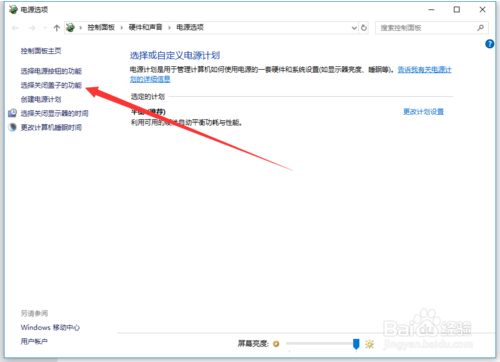
Task: Click the 电源选项 title bar icon
Action: point(13,10)
